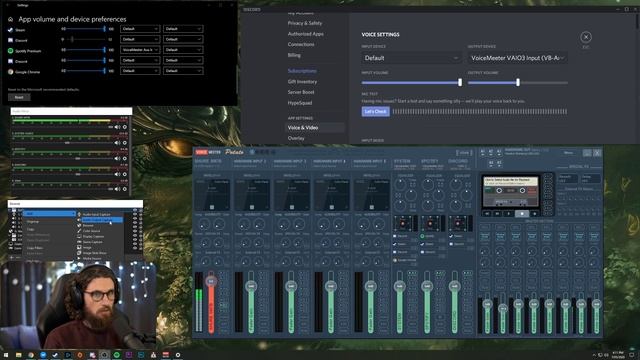Open Google Chrome output device dropdown

coord(140,71)
